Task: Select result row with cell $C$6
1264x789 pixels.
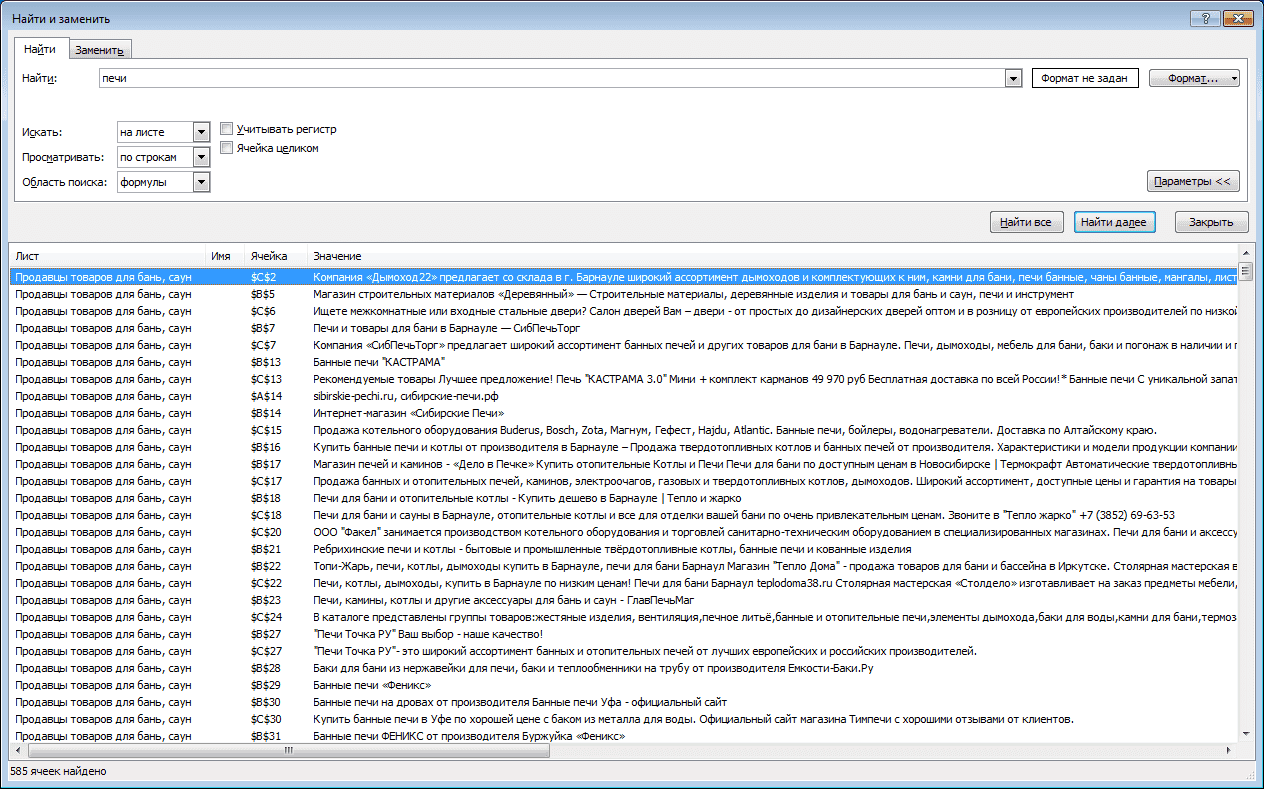Action: coord(624,311)
